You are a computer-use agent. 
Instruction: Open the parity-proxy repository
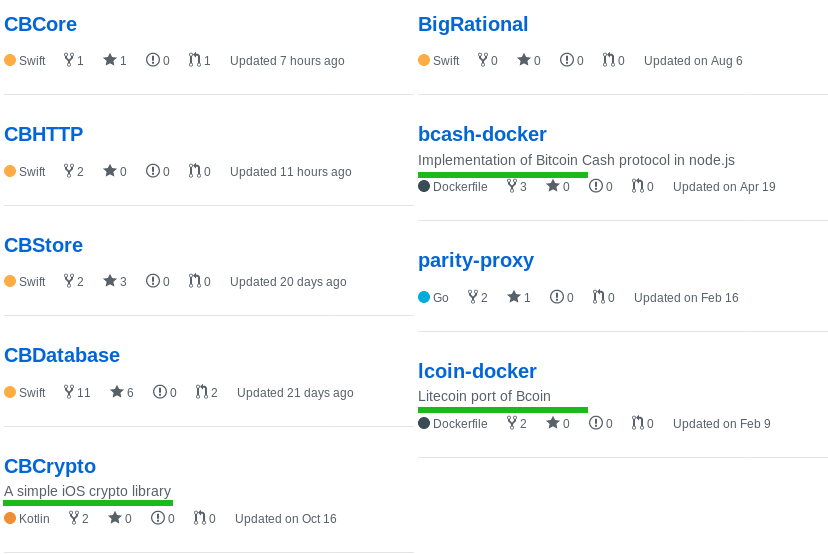(x=476, y=260)
